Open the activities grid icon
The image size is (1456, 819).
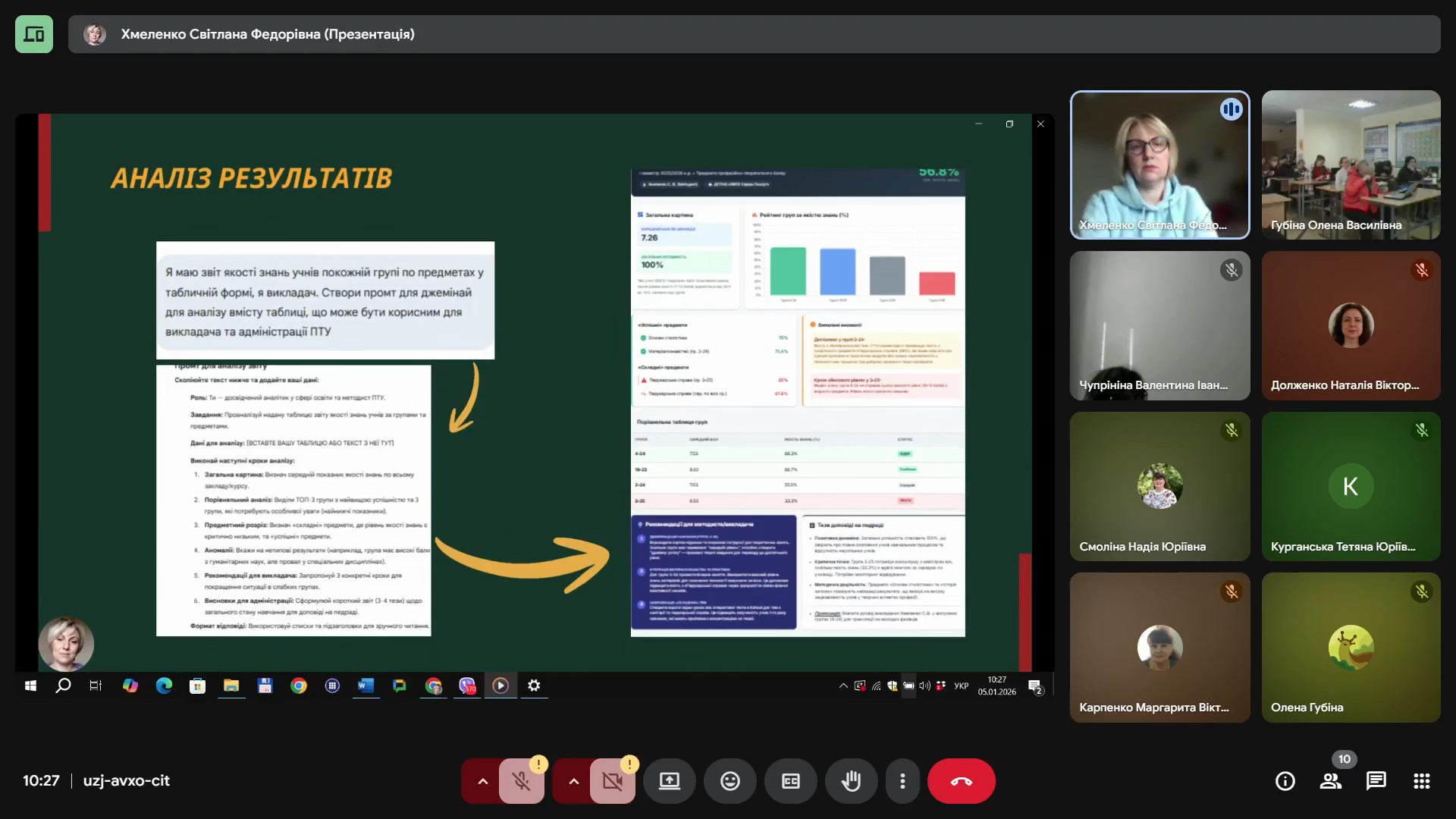pos(1421,781)
